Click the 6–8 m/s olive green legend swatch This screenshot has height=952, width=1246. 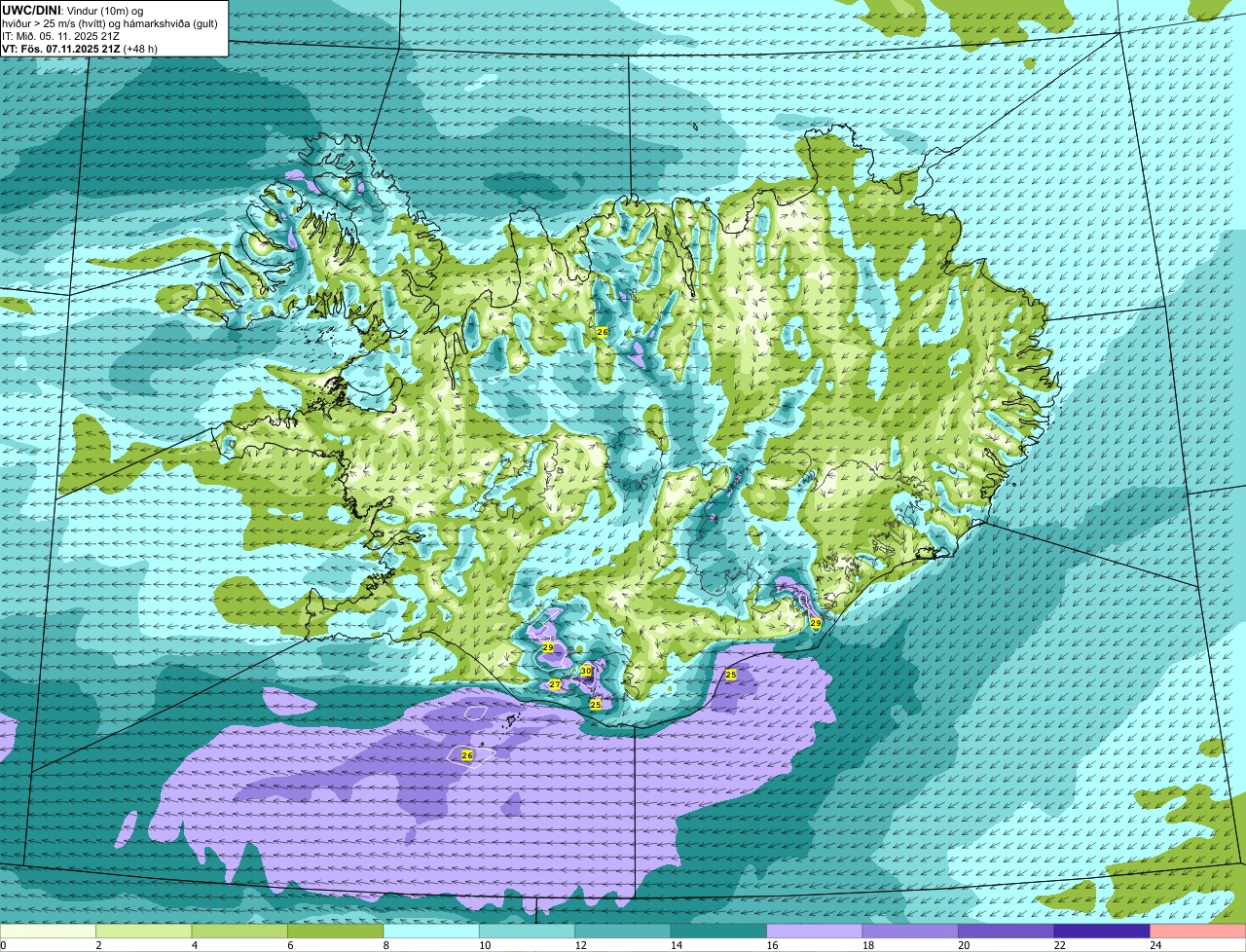(336, 932)
